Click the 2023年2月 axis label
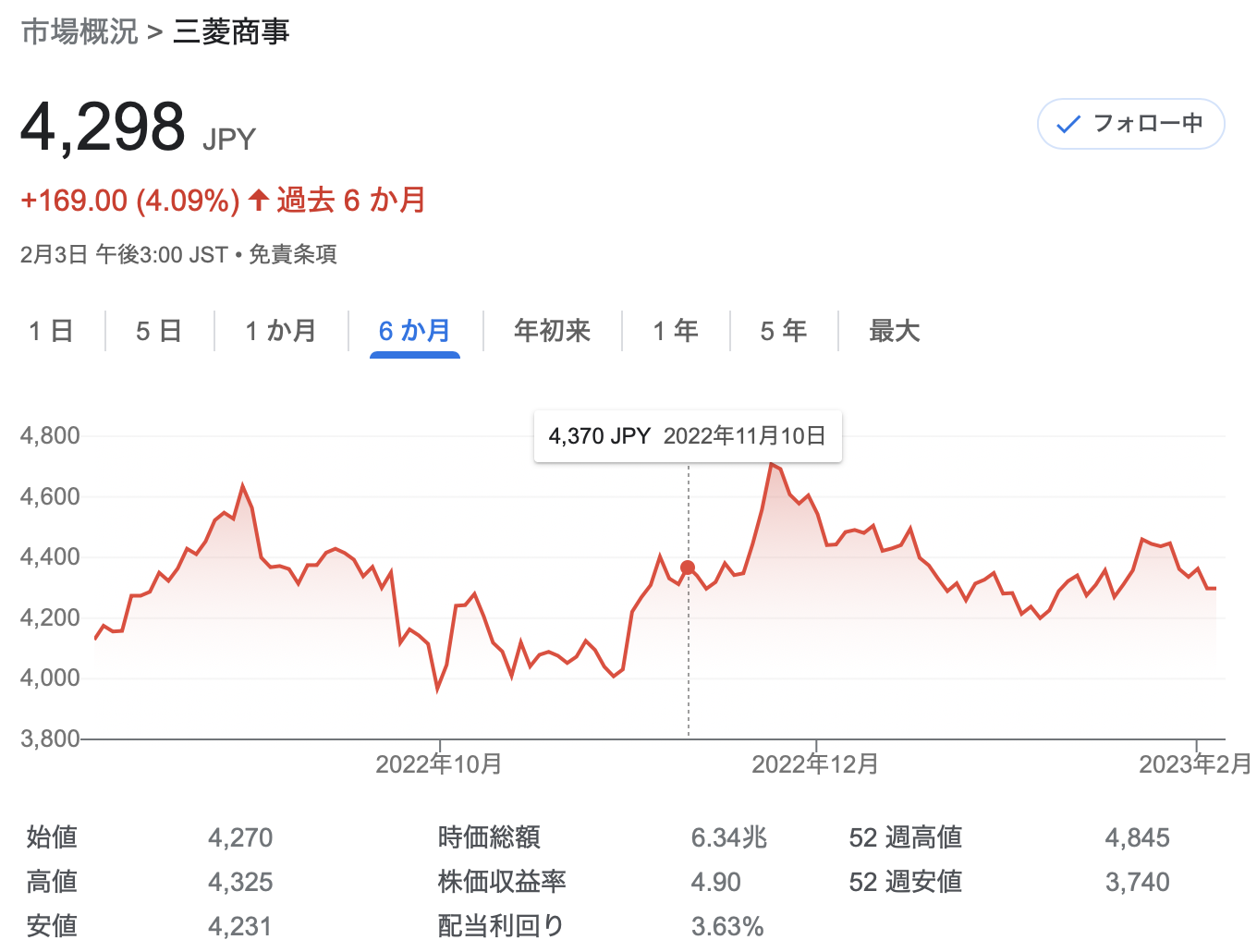 [1195, 764]
